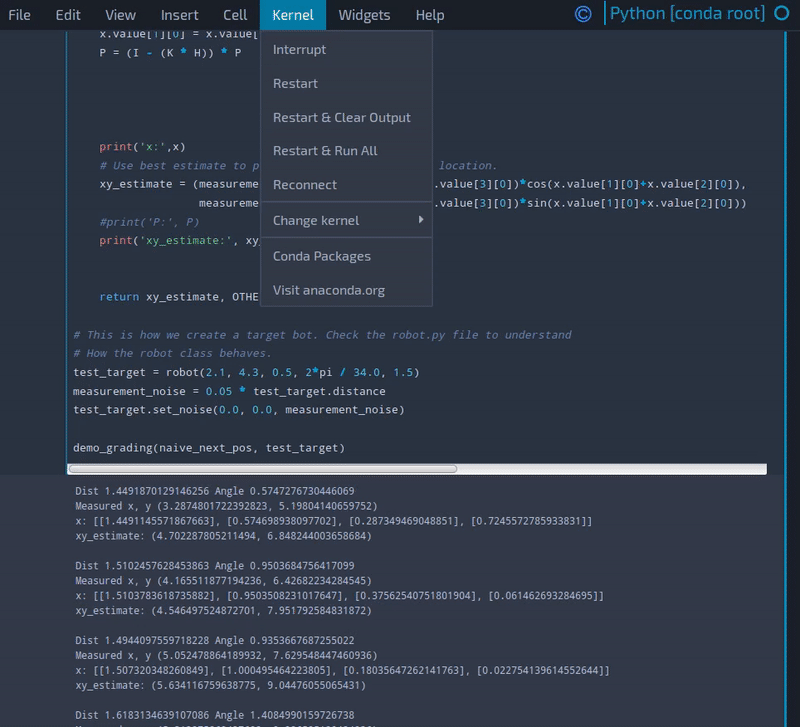Click the #print('P:', P) comment line
The width and height of the screenshot is (800, 727).
pyautogui.click(x=149, y=222)
